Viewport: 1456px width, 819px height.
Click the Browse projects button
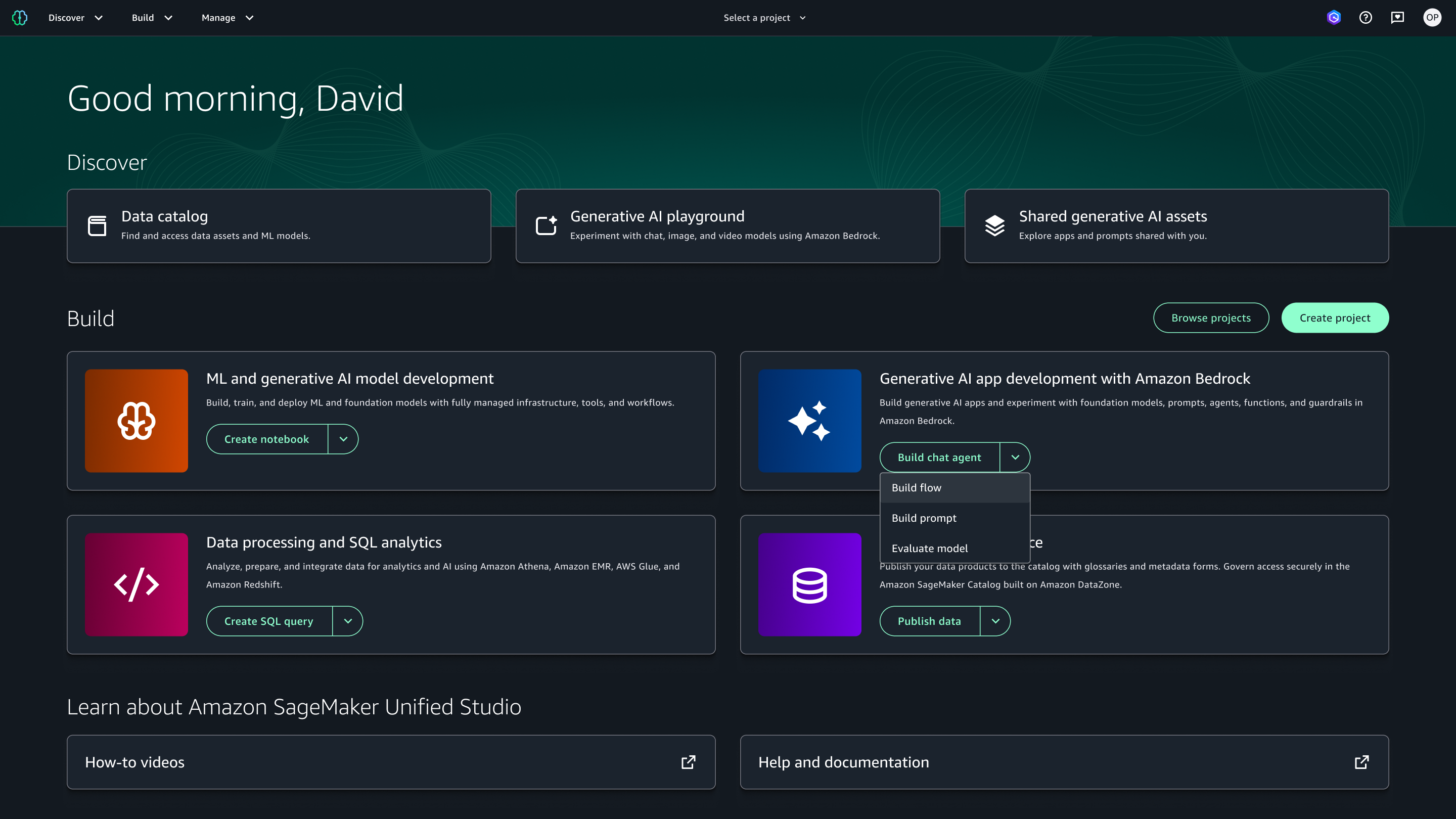[x=1211, y=317]
